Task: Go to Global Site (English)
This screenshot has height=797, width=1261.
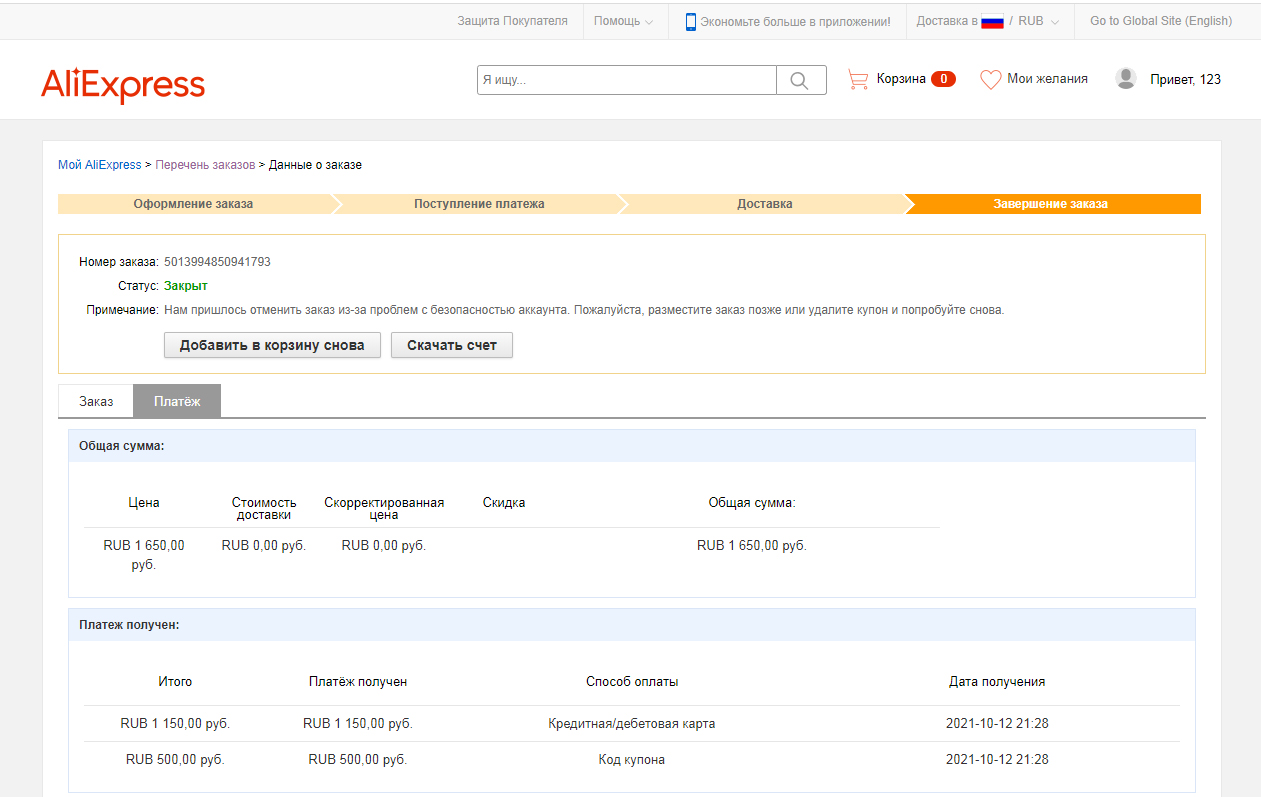Action: coord(1160,20)
